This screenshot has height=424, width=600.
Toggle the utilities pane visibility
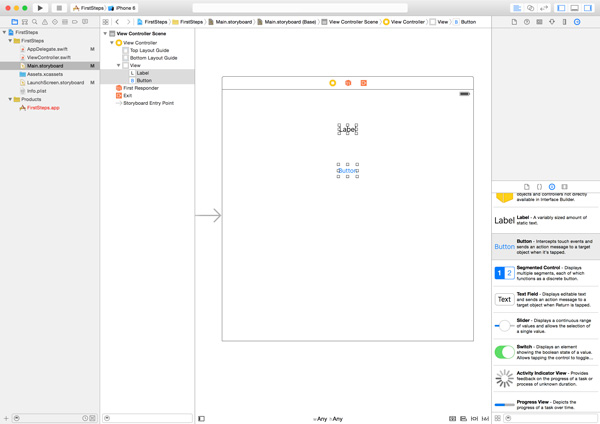tap(588, 8)
